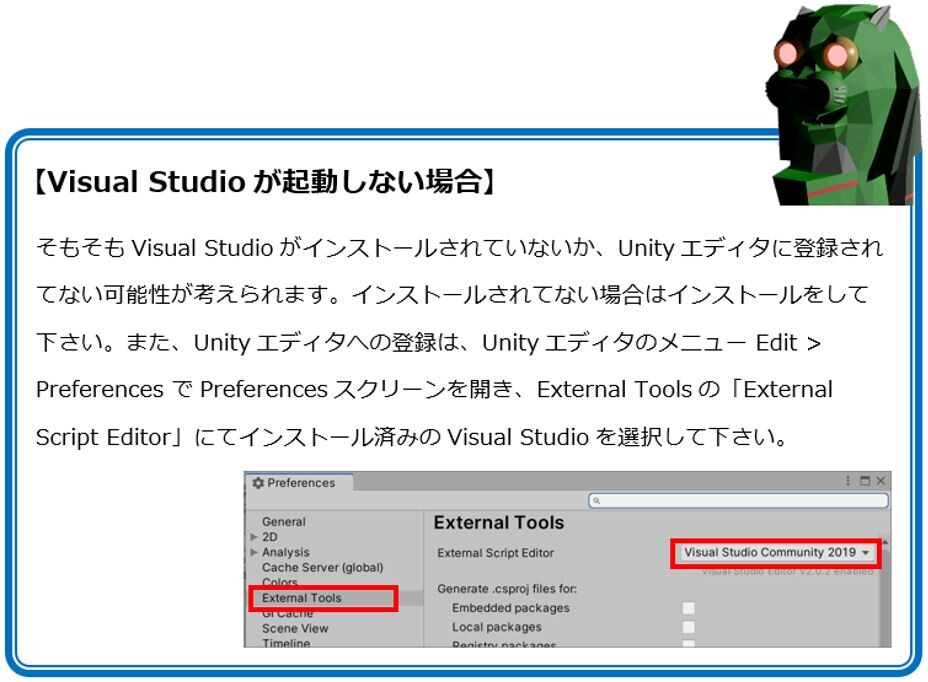Maximize the Preferences window
The image size is (928, 682).
[865, 480]
